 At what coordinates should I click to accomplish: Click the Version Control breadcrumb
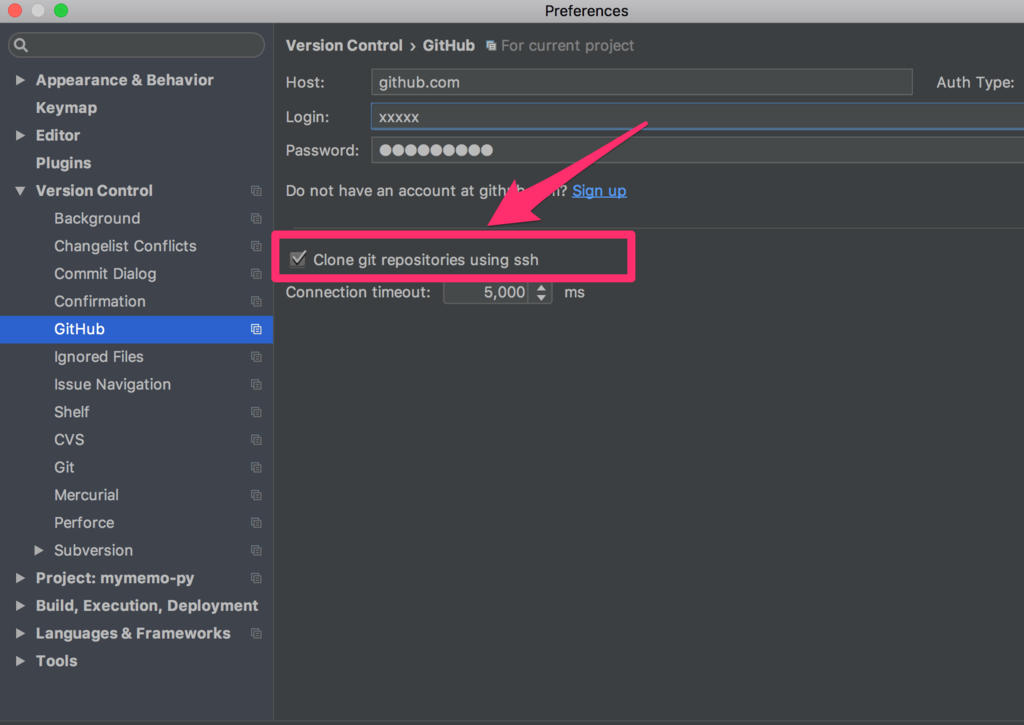click(x=344, y=46)
